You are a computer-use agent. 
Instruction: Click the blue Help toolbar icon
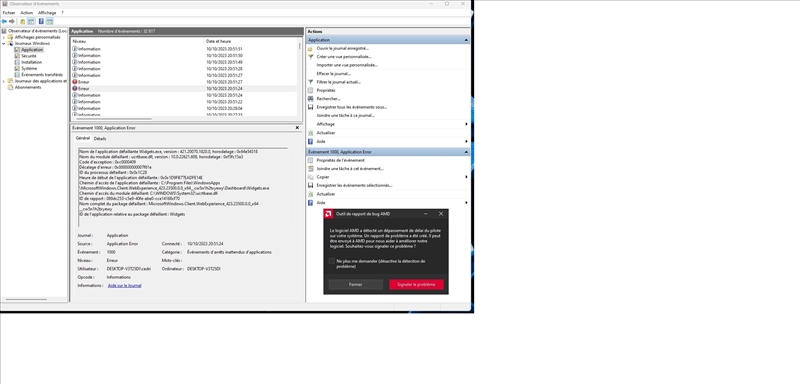pyautogui.click(x=41, y=21)
